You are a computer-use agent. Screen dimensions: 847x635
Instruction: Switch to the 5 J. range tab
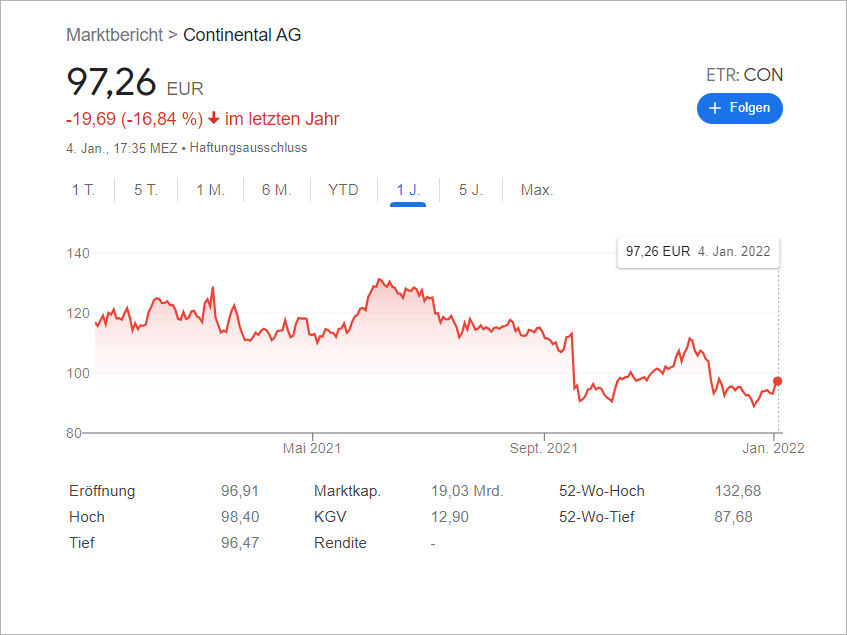(x=470, y=190)
